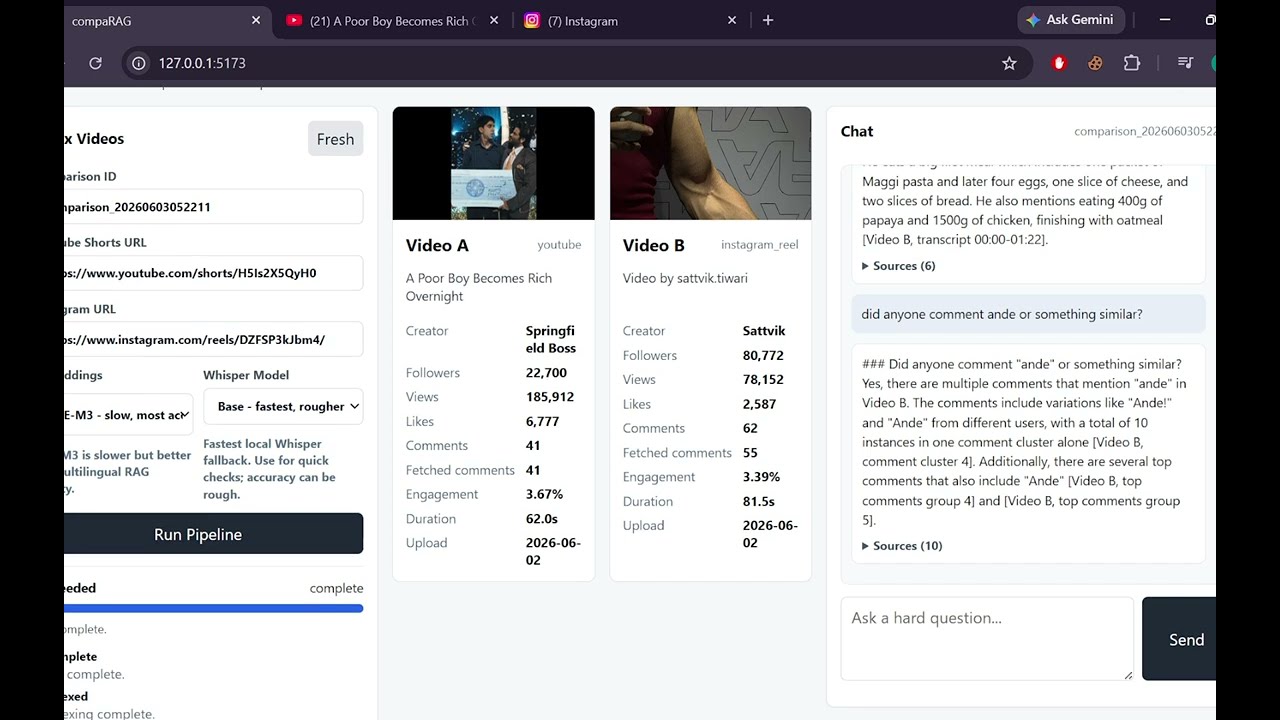The width and height of the screenshot is (1280, 720).
Task: Send the chat message
Action: [1180, 639]
